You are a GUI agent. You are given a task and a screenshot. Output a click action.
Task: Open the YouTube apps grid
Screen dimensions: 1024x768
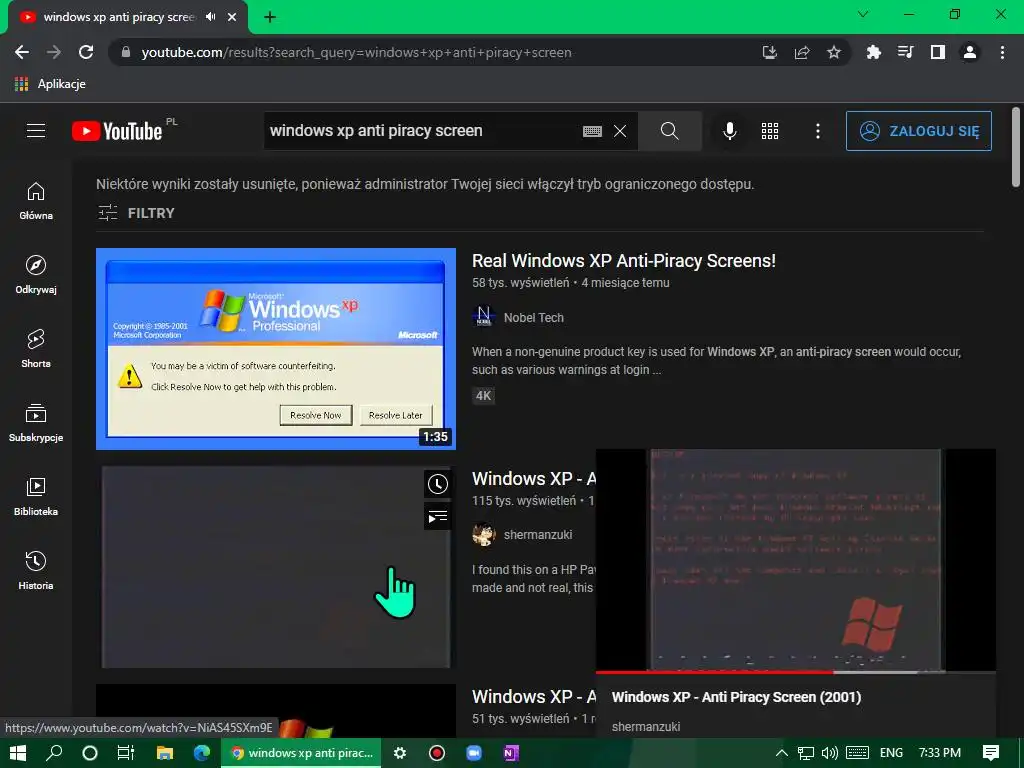(770, 131)
